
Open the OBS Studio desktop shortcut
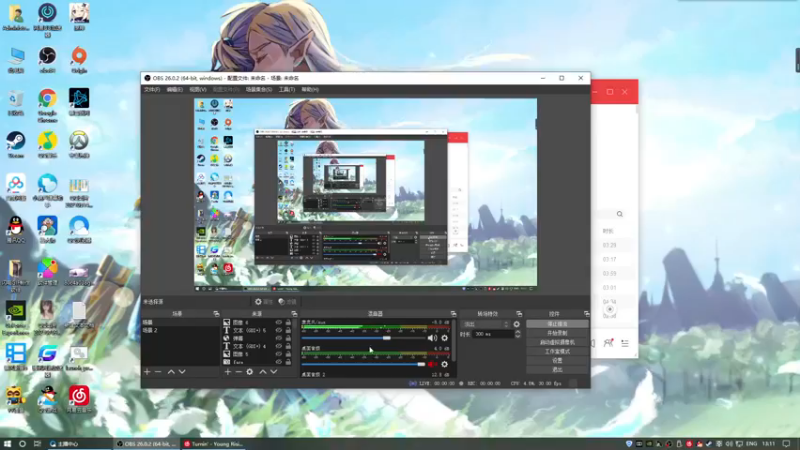(47, 59)
